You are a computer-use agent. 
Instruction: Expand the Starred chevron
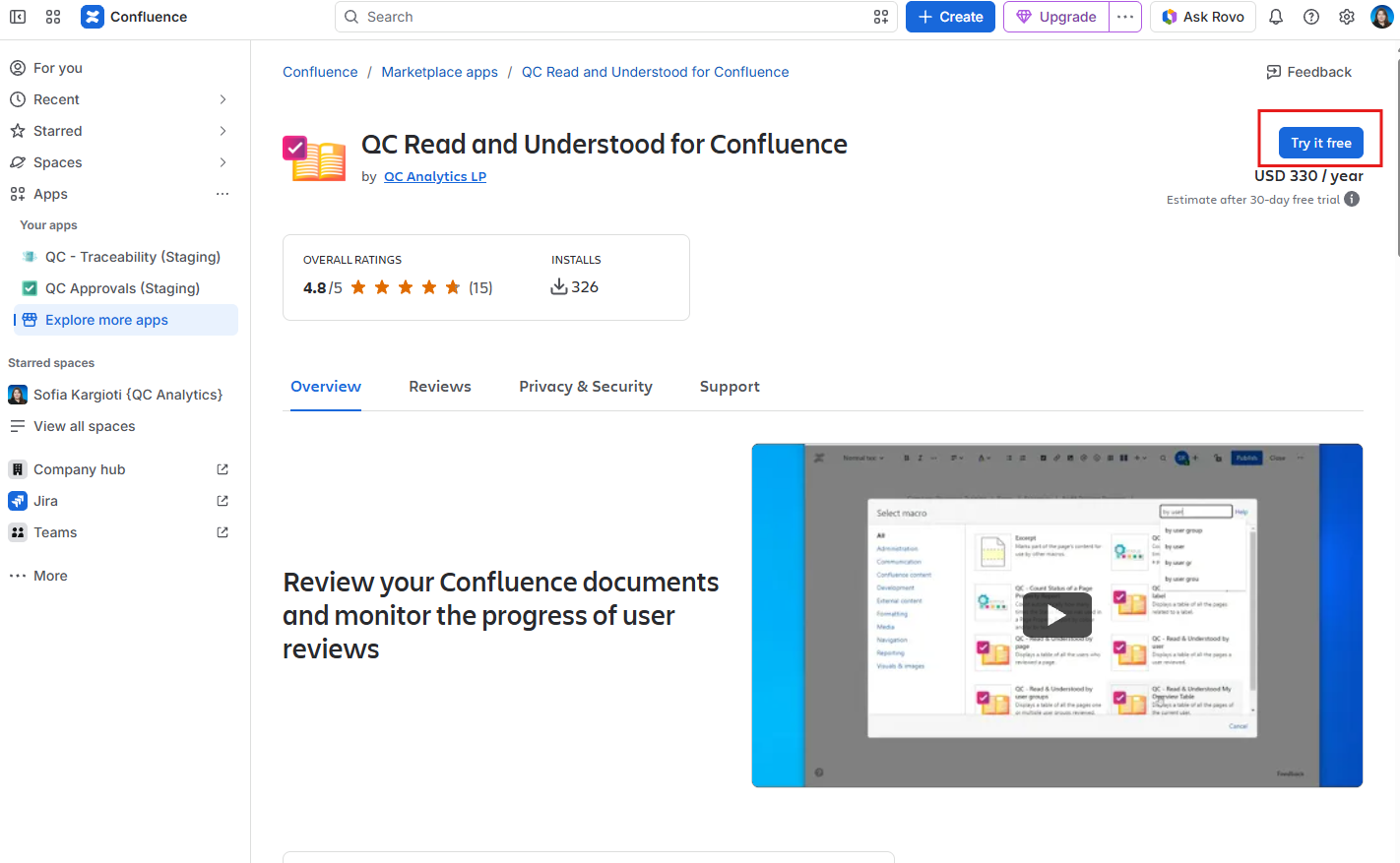click(x=223, y=131)
